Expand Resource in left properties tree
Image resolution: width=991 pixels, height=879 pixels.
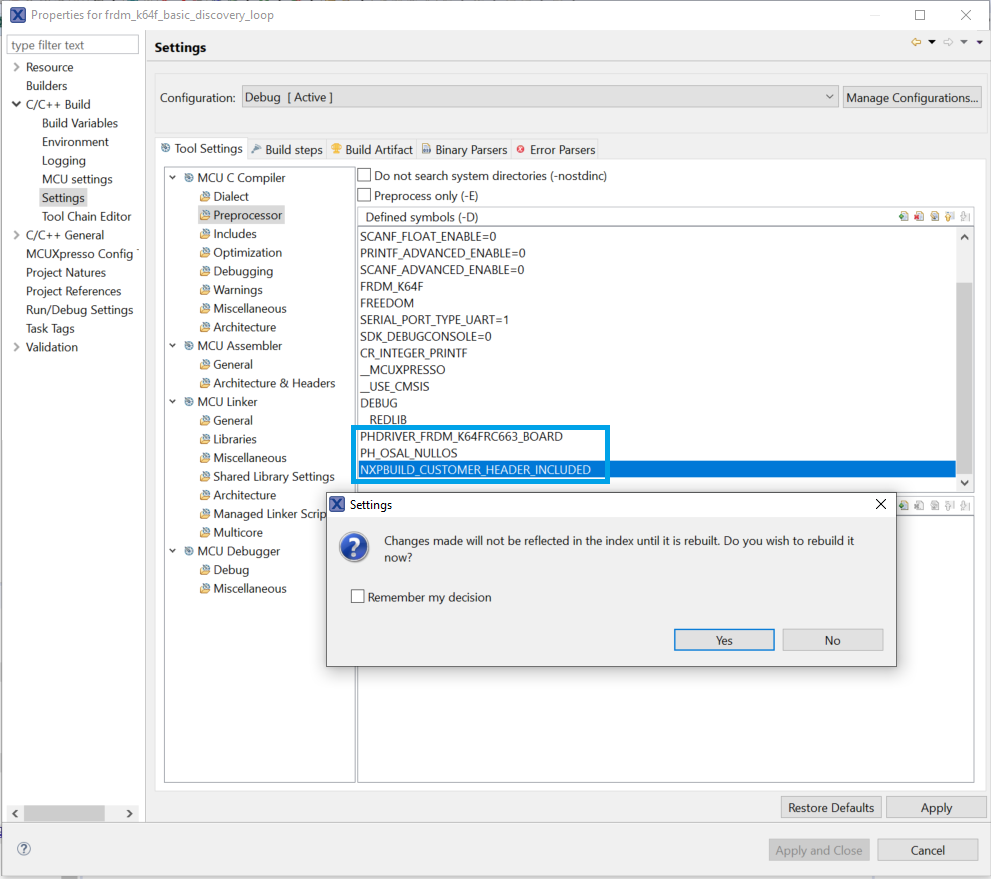click(16, 67)
